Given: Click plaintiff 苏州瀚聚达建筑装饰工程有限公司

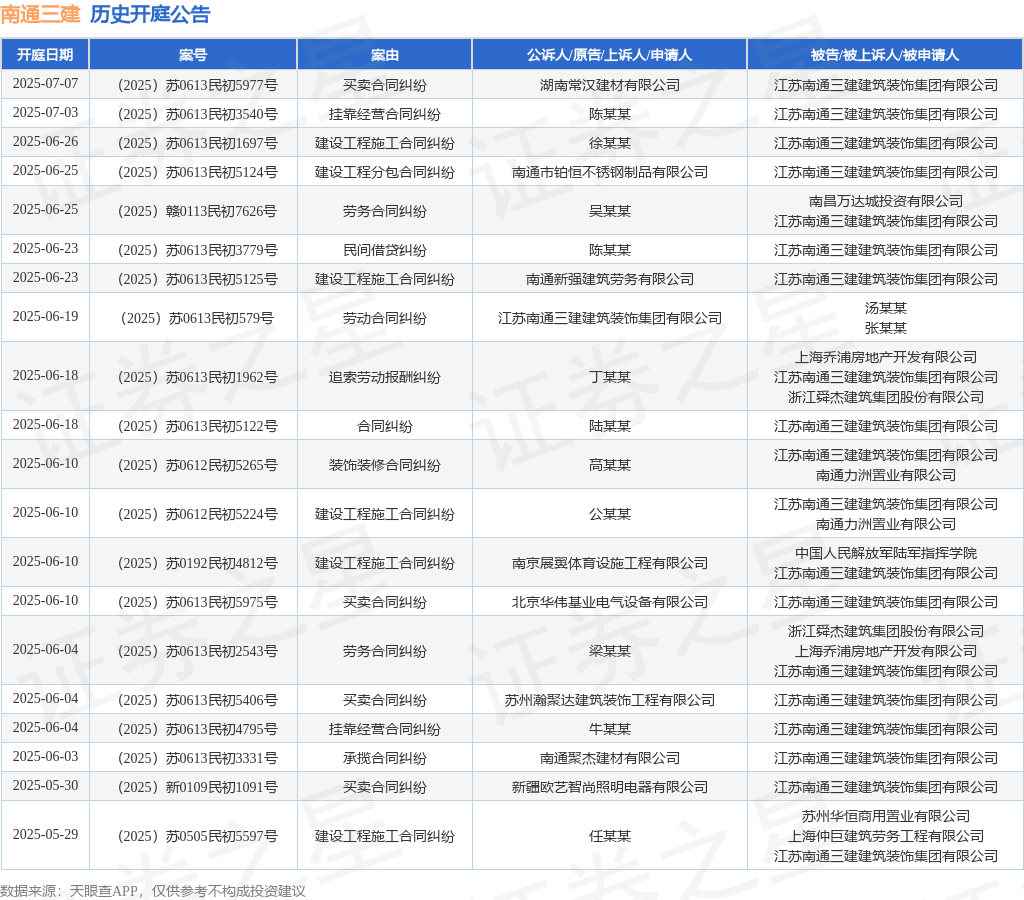Looking at the screenshot, I should (x=610, y=700).
